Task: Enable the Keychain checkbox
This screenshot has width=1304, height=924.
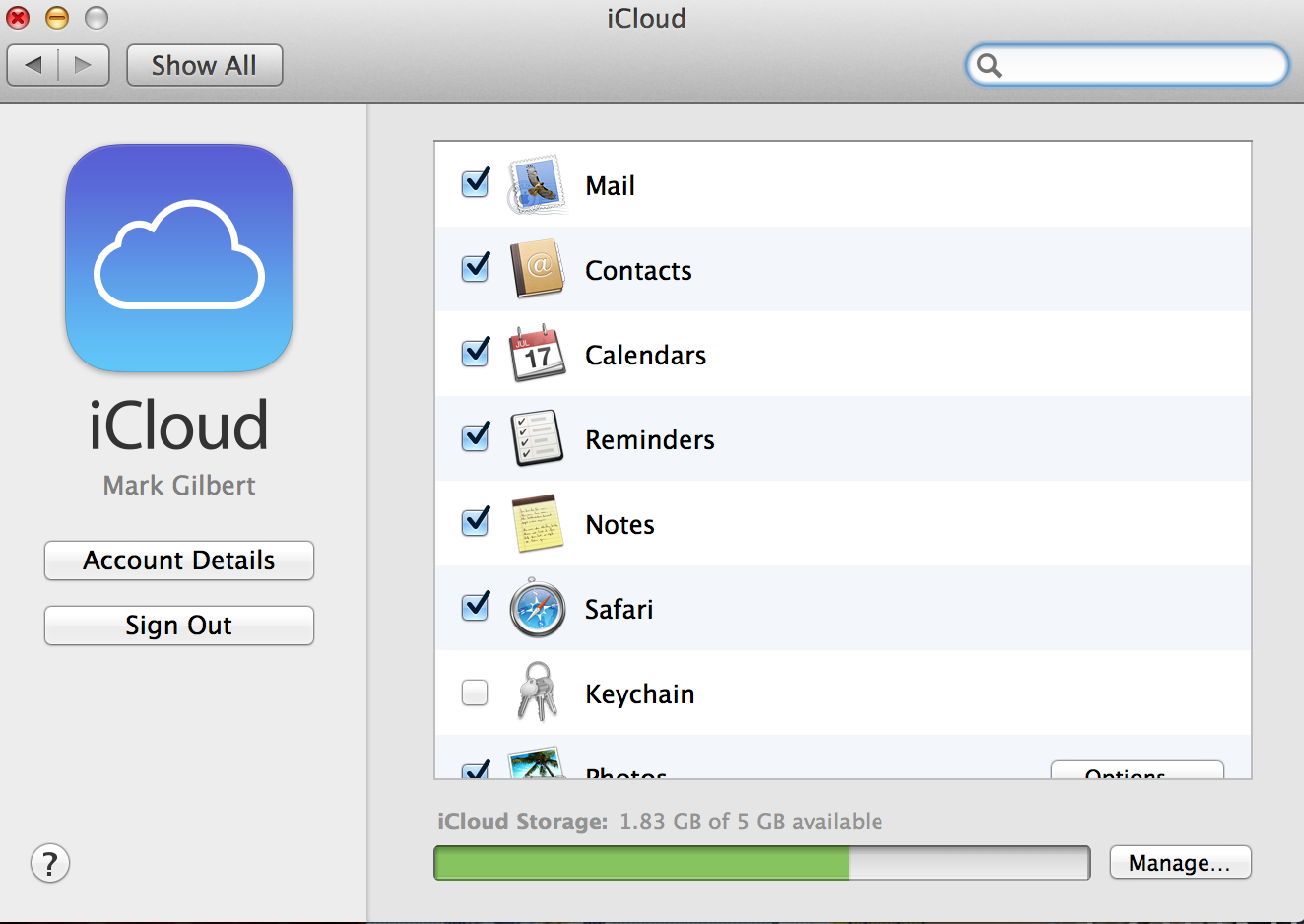Action: 475,693
